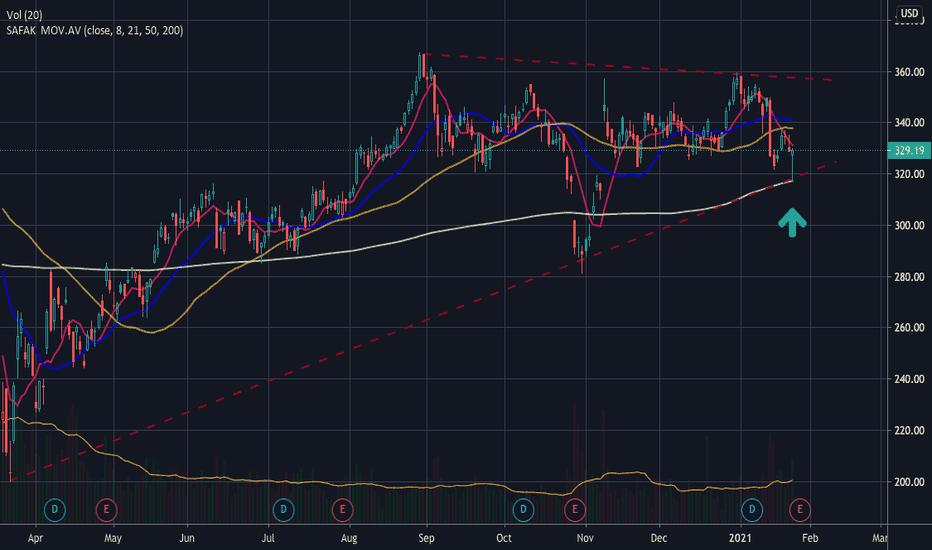The width and height of the screenshot is (932, 550).
Task: Click the 300.00 price axis label
Action: tap(909, 225)
